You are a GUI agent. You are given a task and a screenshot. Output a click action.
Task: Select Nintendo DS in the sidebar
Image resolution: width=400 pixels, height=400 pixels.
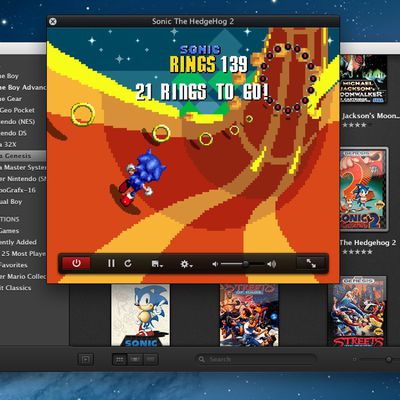pyautogui.click(x=13, y=133)
